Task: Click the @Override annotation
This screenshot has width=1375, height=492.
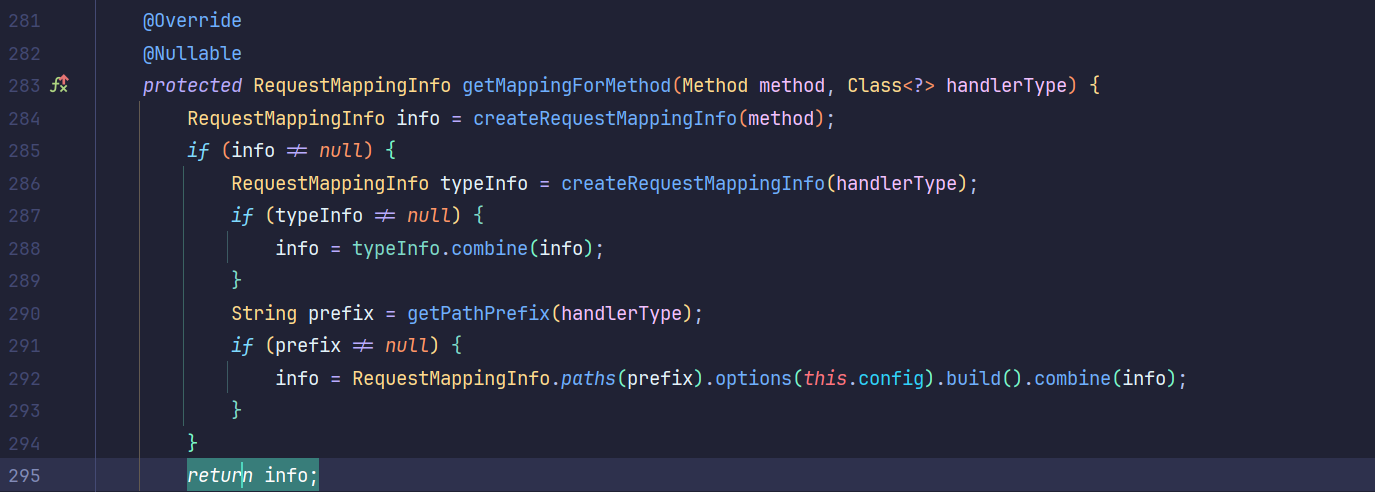Action: (x=192, y=20)
